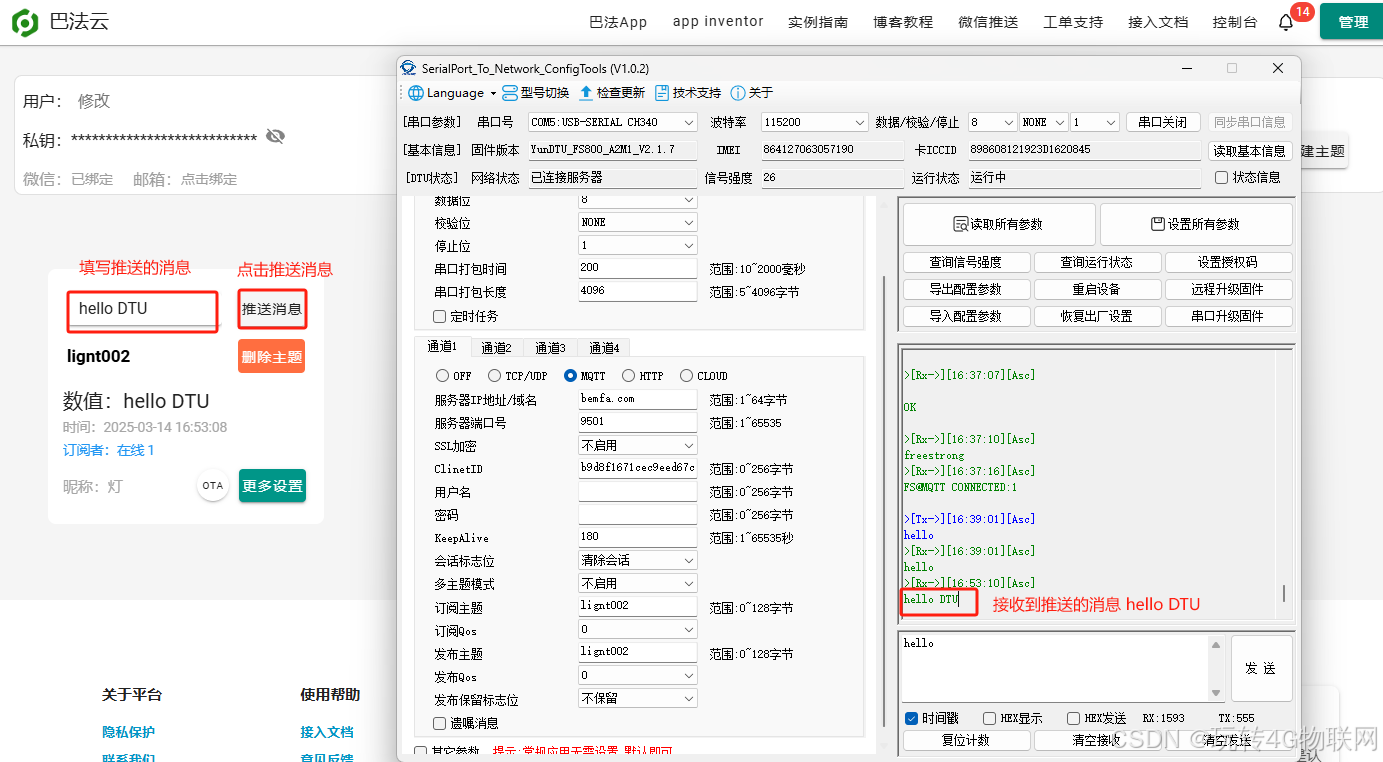The height and width of the screenshot is (762, 1383).
Task: Click the 发送 send button
Action: [x=1261, y=668]
